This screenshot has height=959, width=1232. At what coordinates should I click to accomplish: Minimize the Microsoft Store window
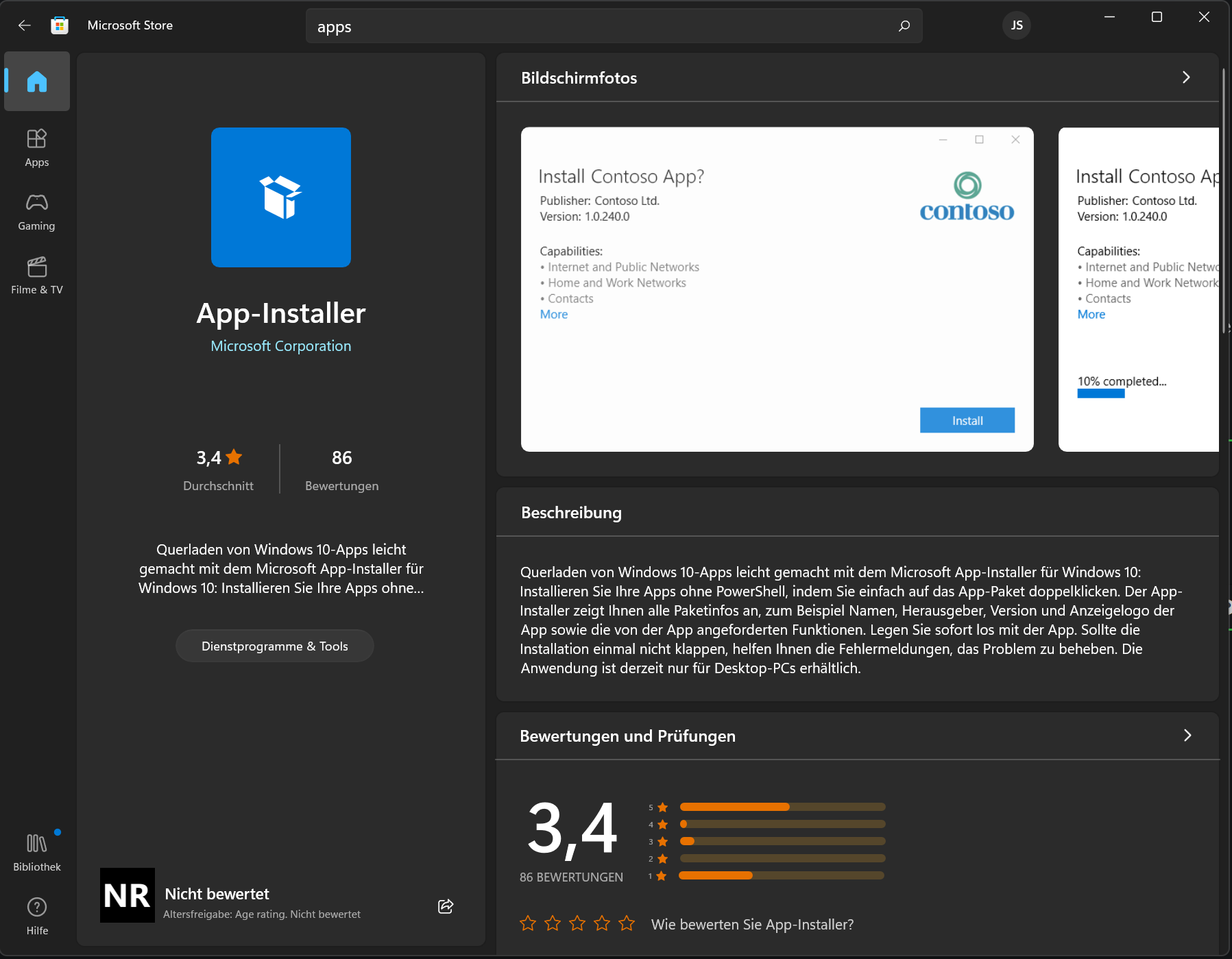pyautogui.click(x=1109, y=17)
